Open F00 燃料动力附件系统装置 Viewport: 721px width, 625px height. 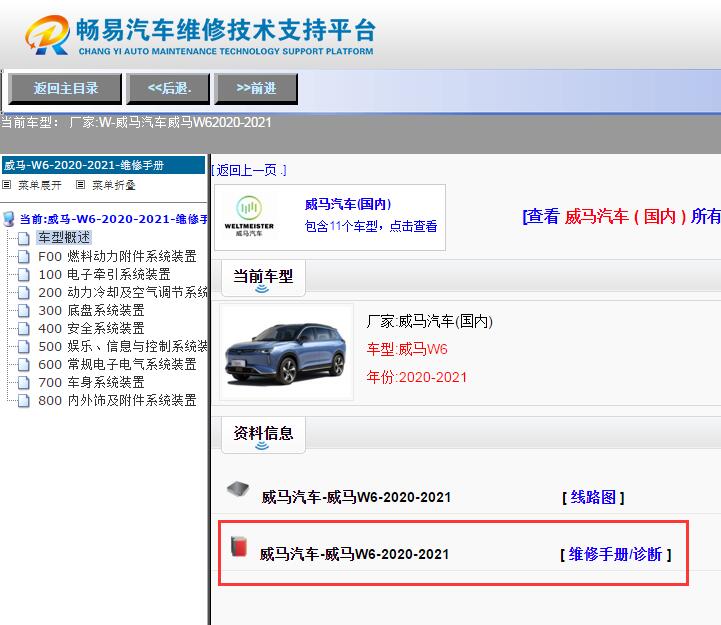117,256
